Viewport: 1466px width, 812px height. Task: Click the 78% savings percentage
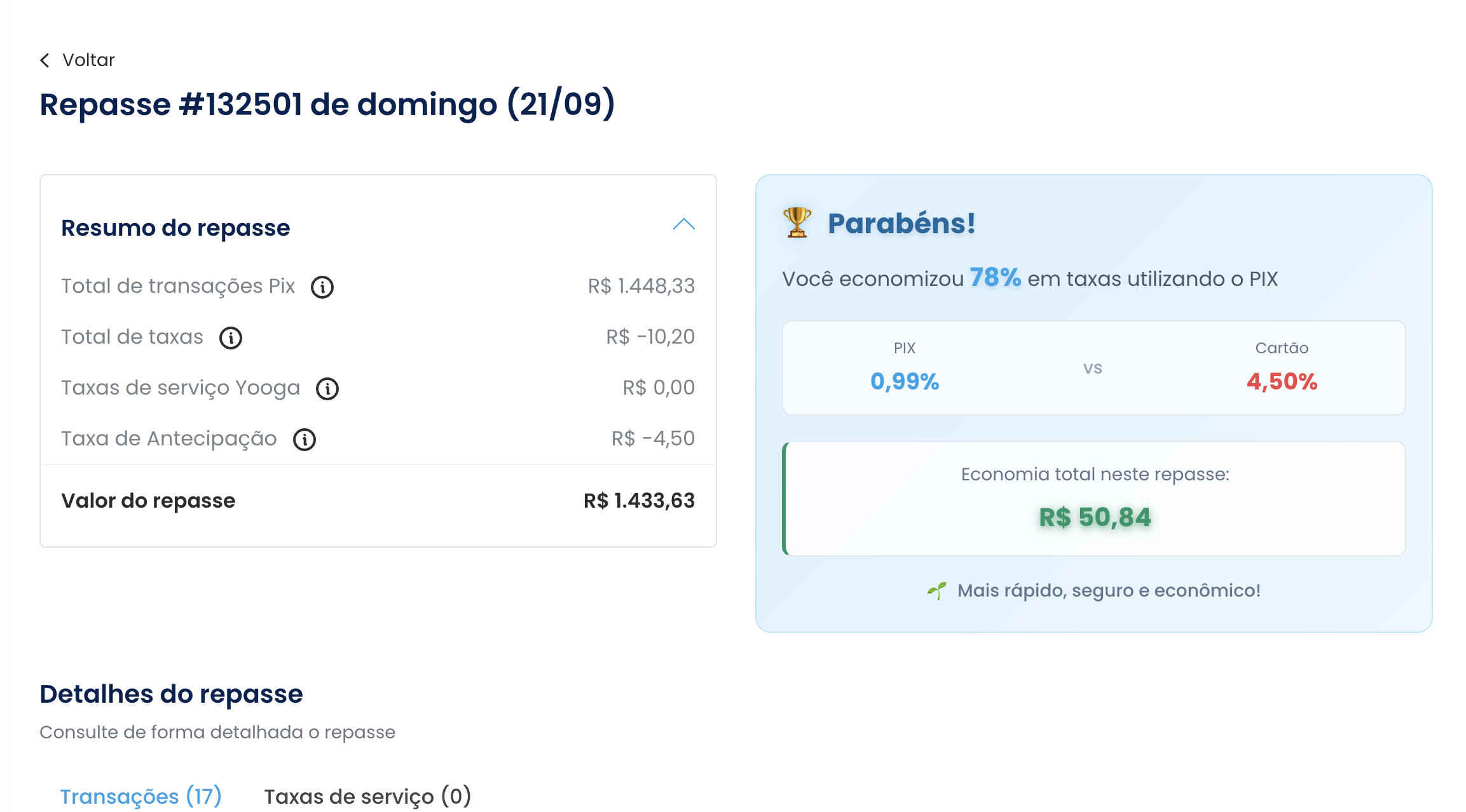pyautogui.click(x=995, y=278)
